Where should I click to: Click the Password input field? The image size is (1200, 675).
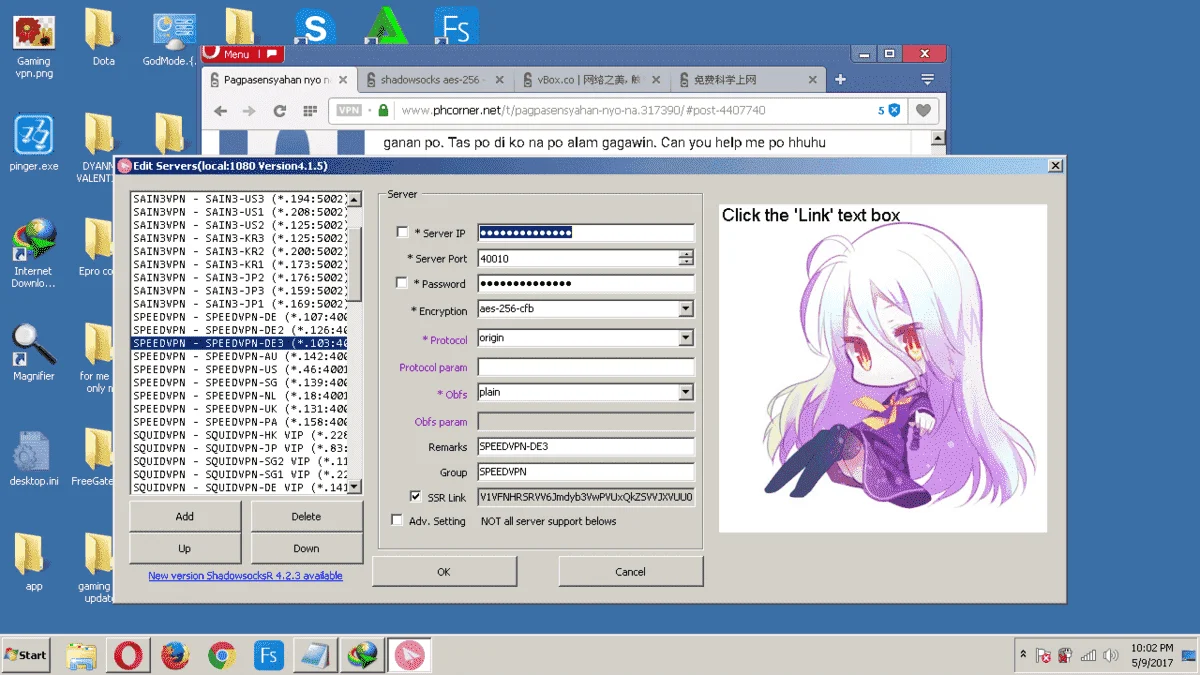pos(586,283)
